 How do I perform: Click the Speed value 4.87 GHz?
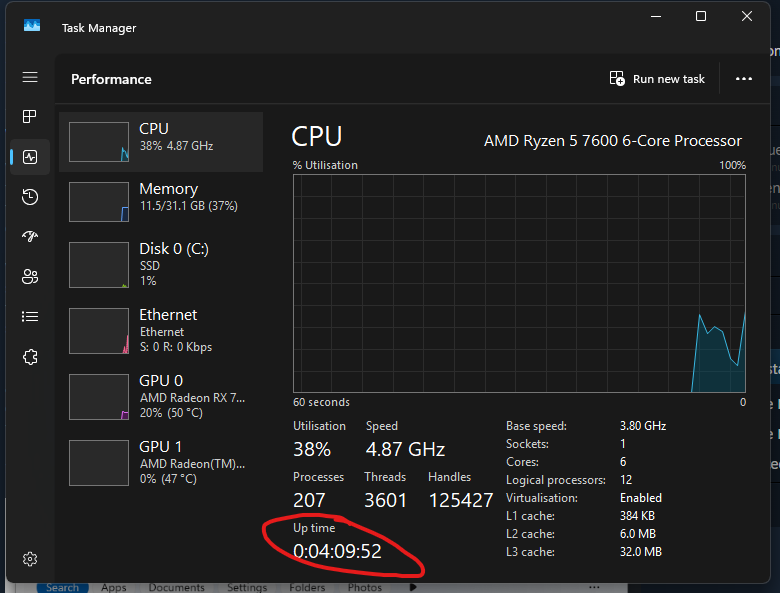405,449
